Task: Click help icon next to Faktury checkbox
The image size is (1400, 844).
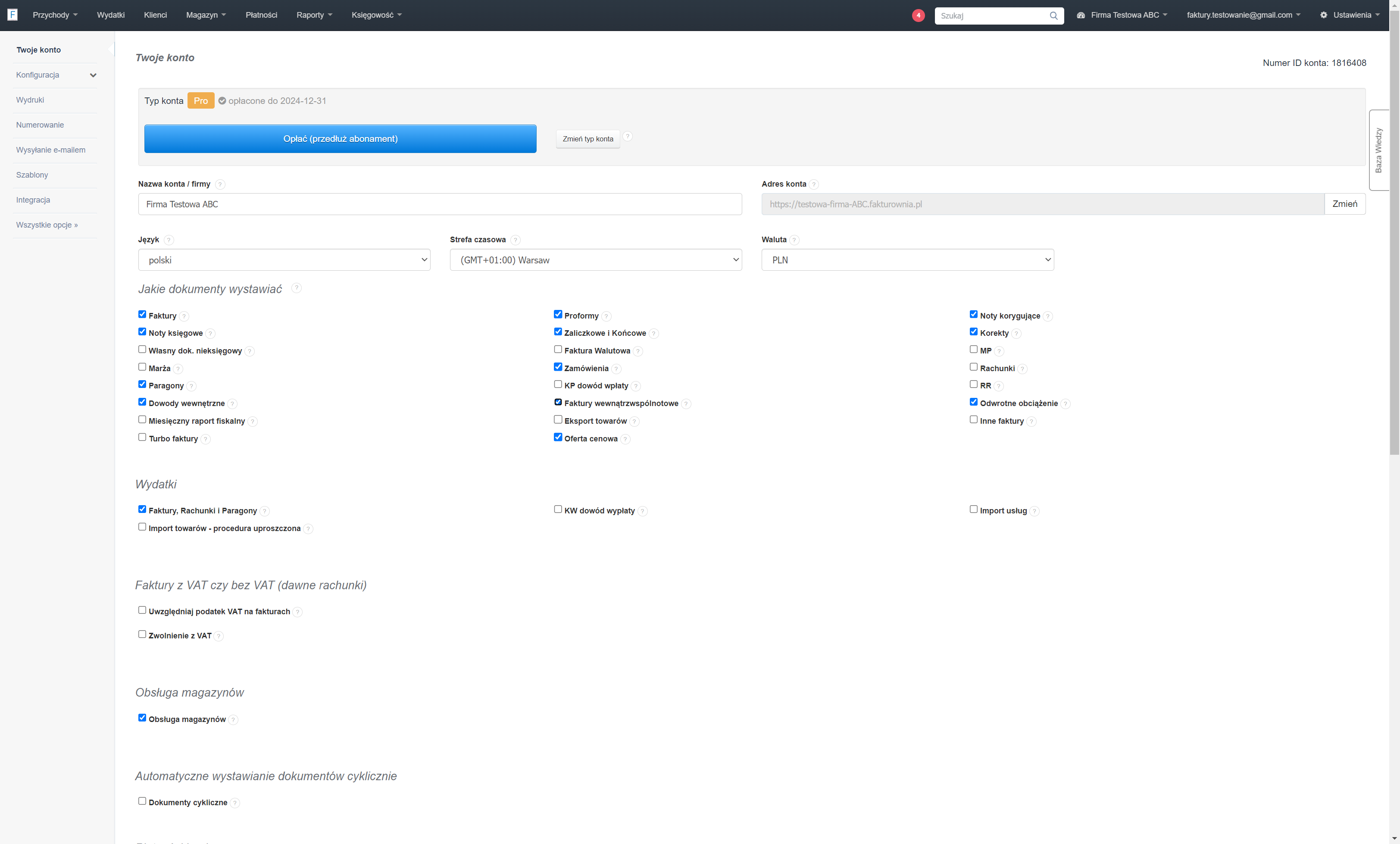Action: (184, 316)
